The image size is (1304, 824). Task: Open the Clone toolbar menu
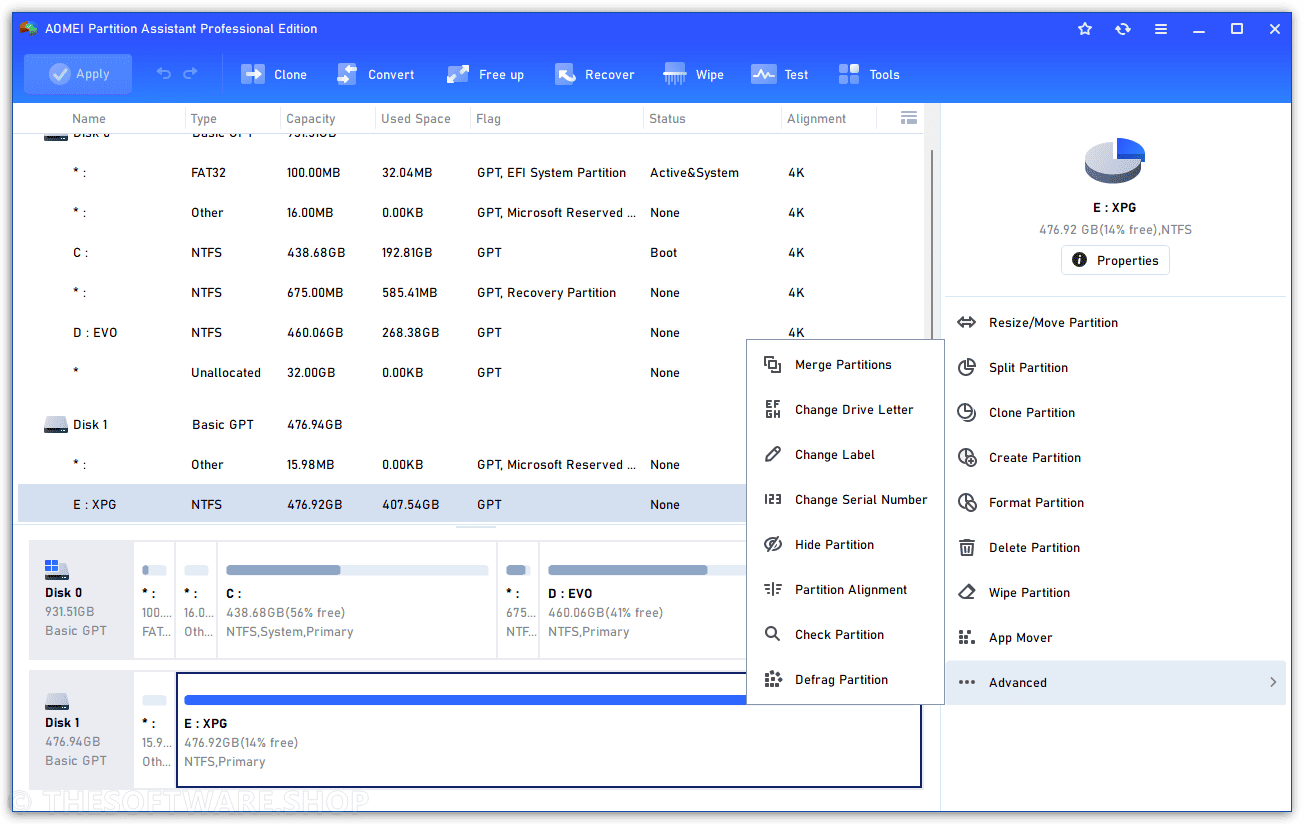click(x=274, y=74)
